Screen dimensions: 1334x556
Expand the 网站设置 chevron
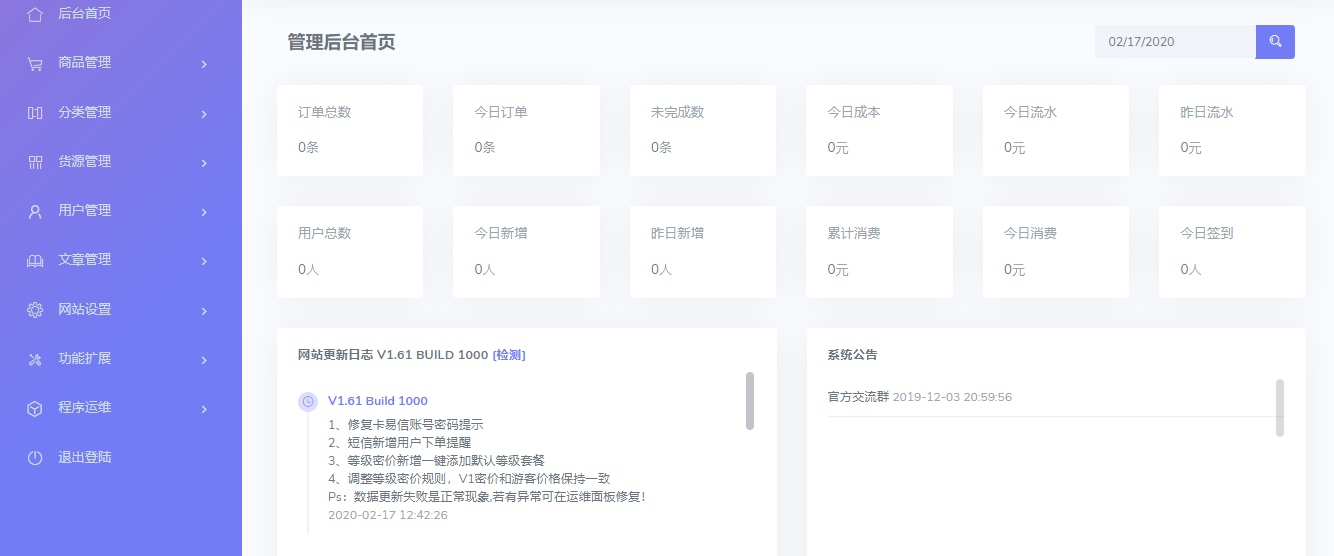(204, 311)
